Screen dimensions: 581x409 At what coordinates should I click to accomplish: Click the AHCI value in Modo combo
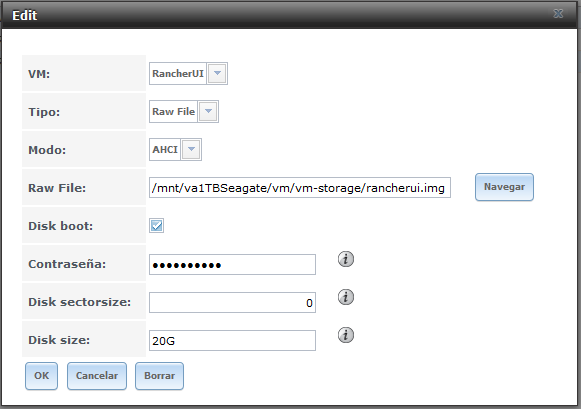coord(165,149)
